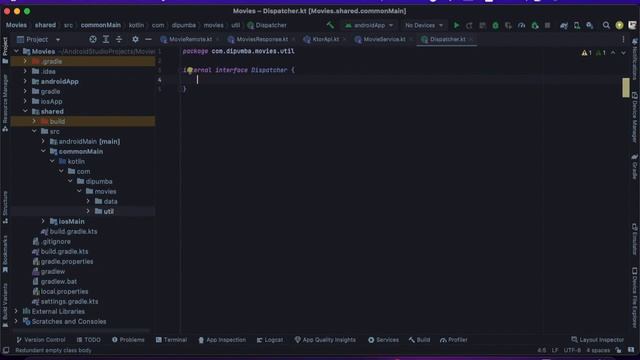
Task: Toggle tool window bars in status corner
Action: (x=6, y=350)
